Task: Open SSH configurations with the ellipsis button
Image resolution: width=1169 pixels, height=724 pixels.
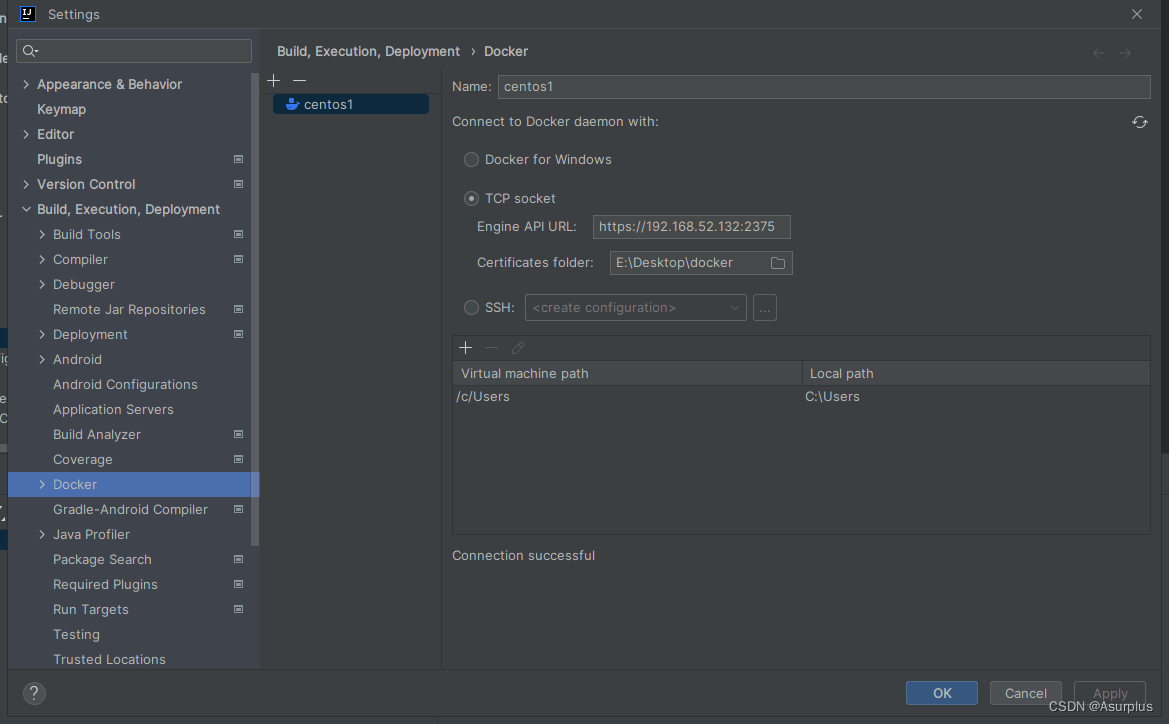Action: pyautogui.click(x=764, y=307)
